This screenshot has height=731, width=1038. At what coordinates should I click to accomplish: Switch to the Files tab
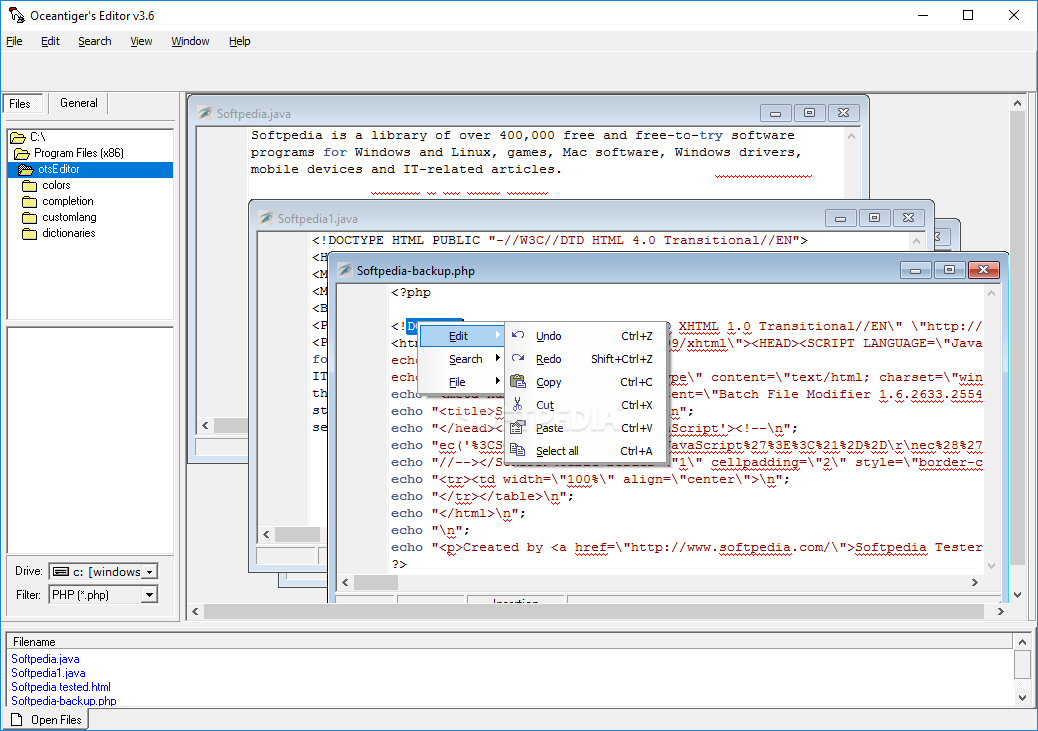(23, 103)
